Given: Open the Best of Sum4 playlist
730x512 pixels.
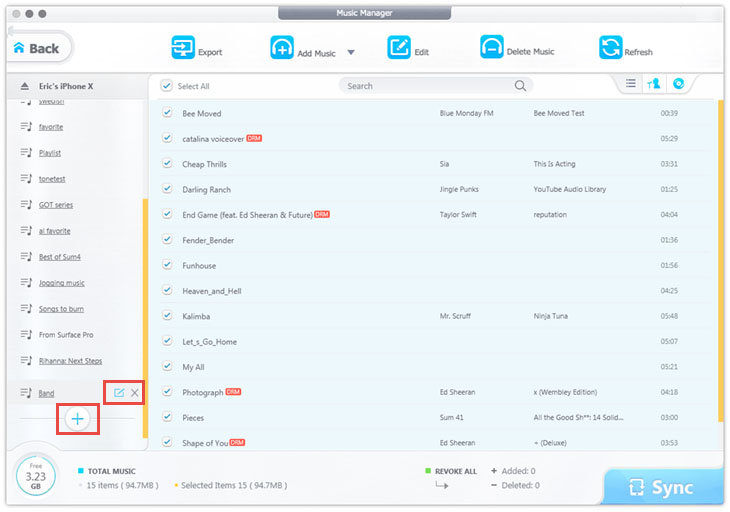Looking at the screenshot, I should click(60, 257).
